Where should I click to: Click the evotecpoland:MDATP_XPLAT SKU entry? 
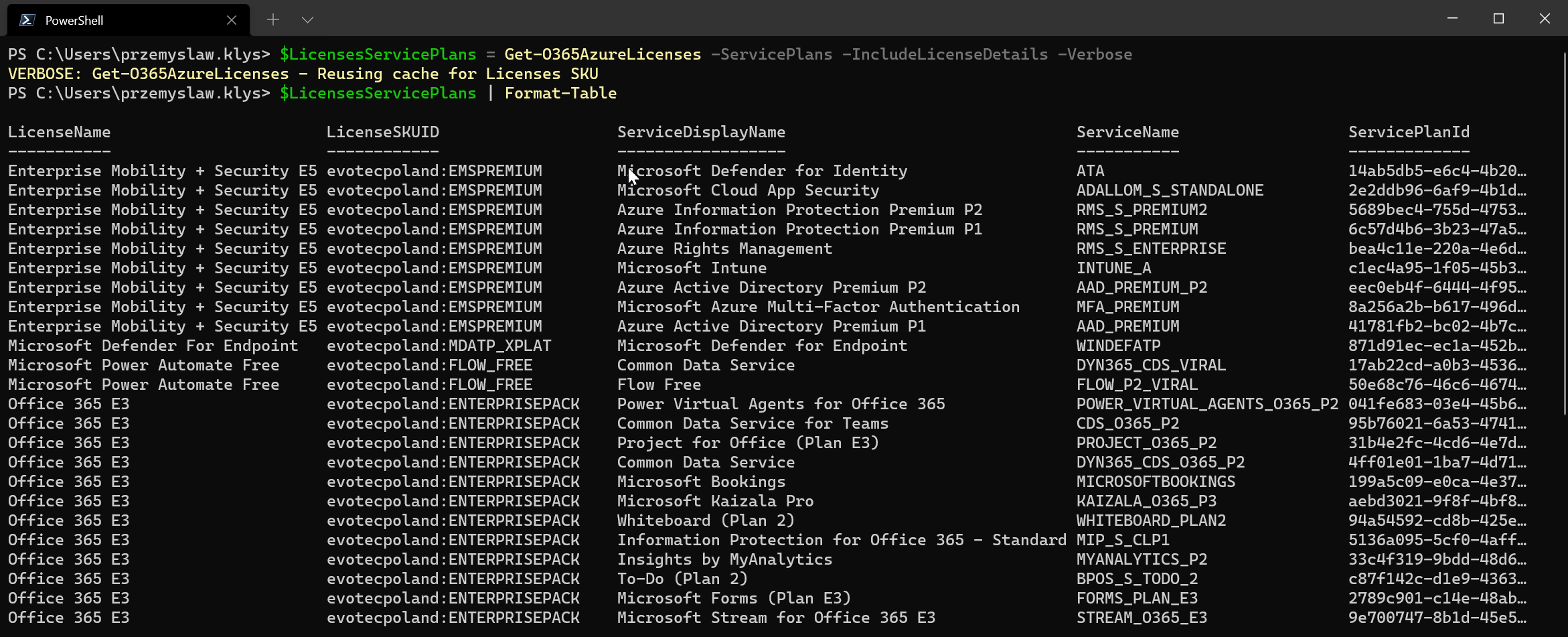[439, 346]
